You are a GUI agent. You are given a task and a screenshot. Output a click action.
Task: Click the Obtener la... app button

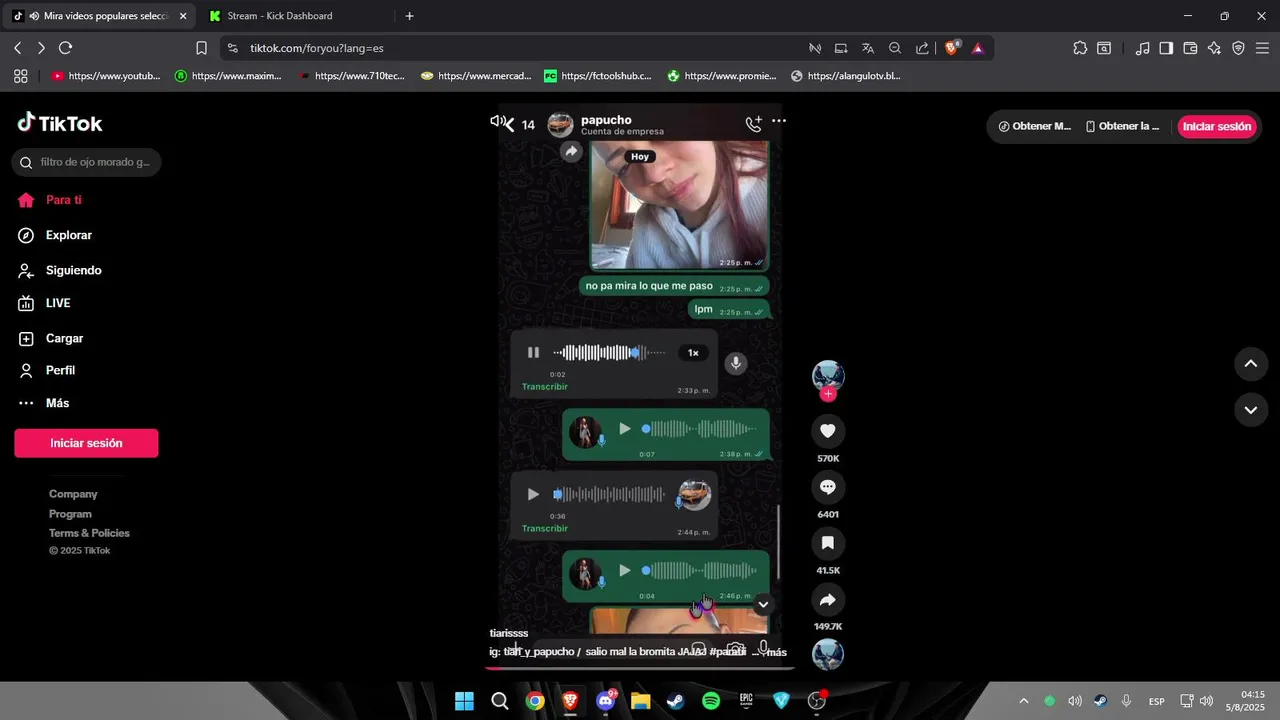tap(1123, 126)
